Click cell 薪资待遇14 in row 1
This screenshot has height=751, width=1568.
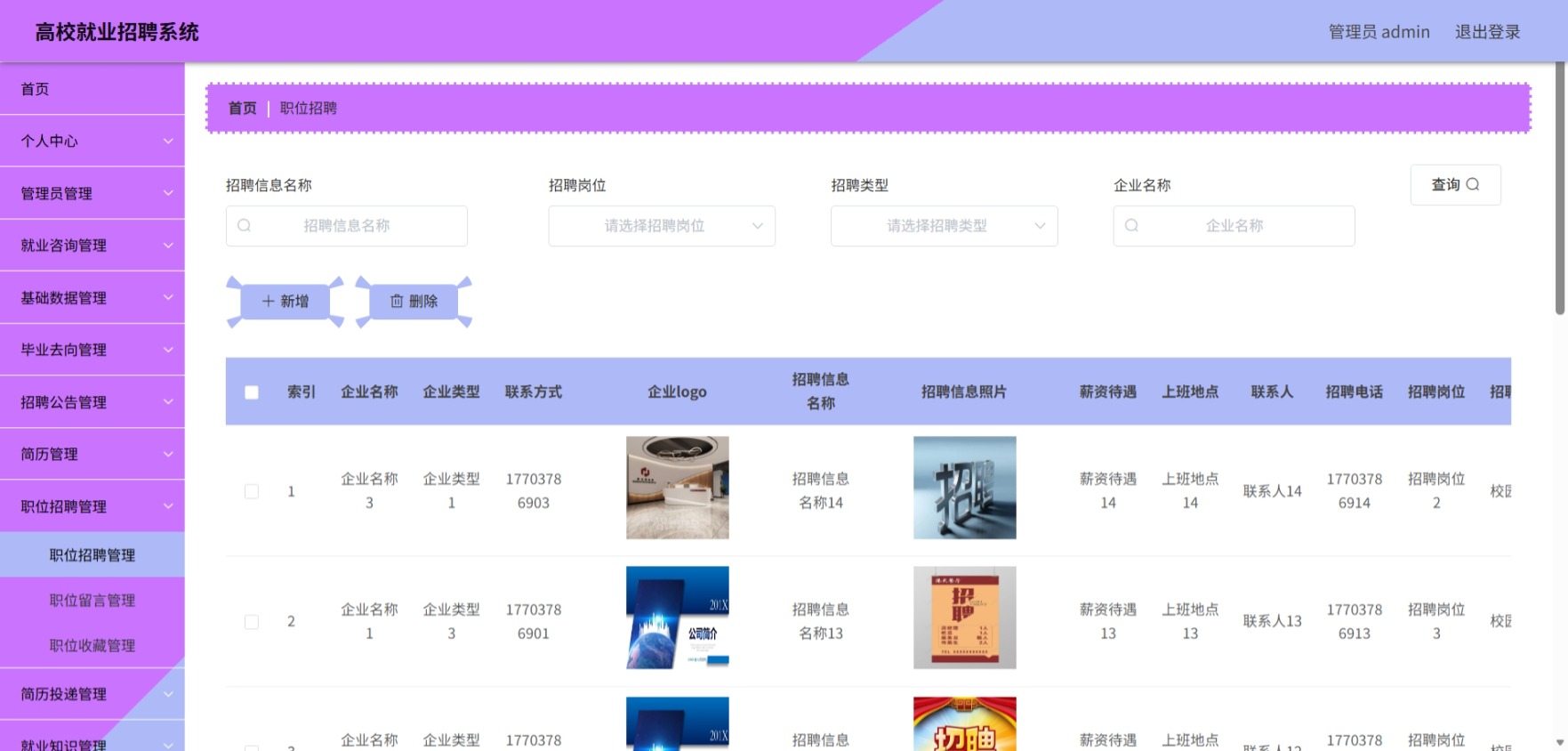(1108, 490)
